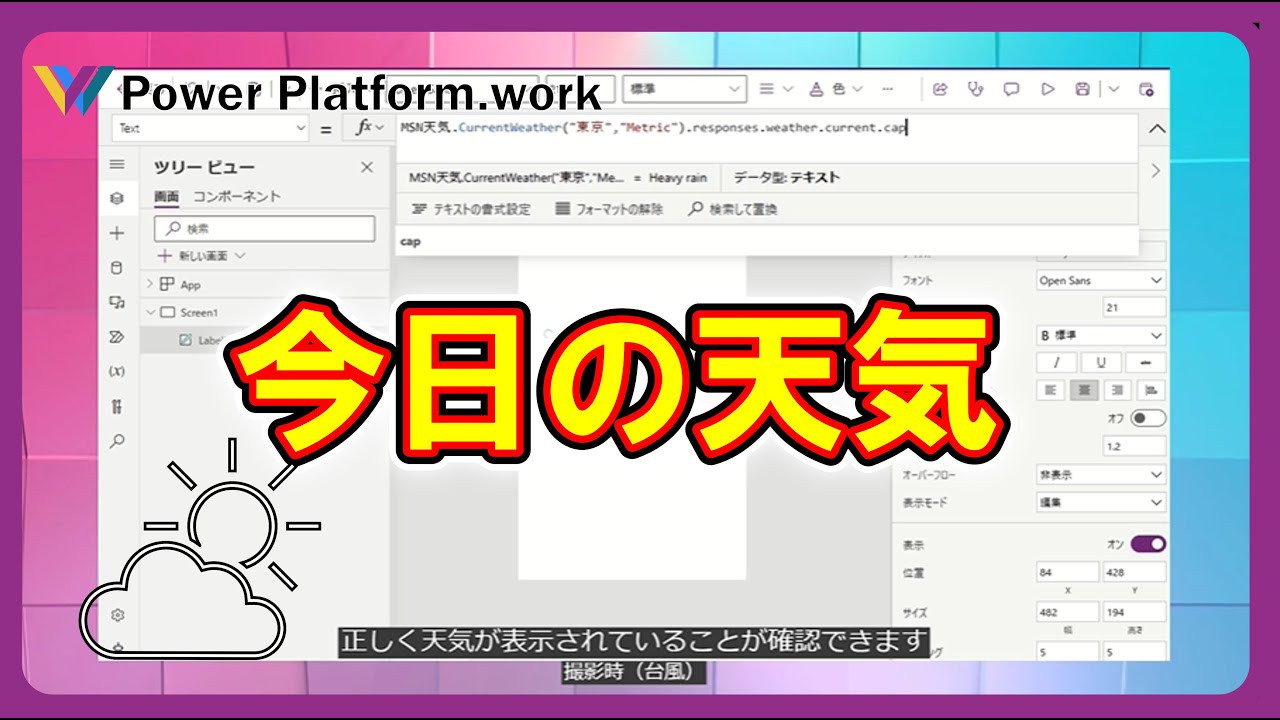Toggle italic text style
1280x720 pixels.
click(1059, 363)
